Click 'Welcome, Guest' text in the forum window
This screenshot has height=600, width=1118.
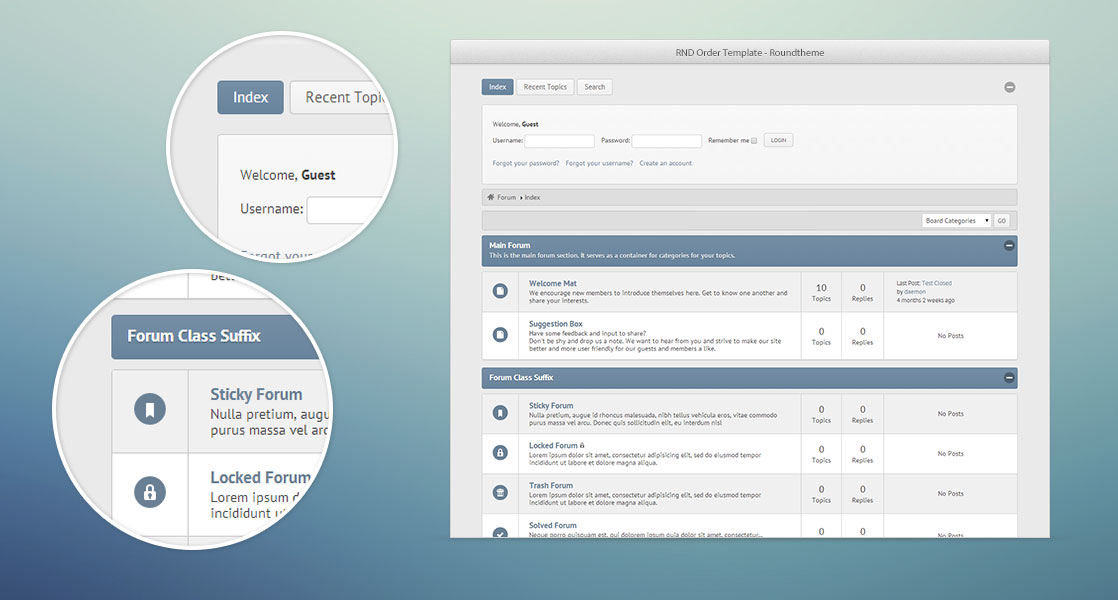click(x=516, y=124)
